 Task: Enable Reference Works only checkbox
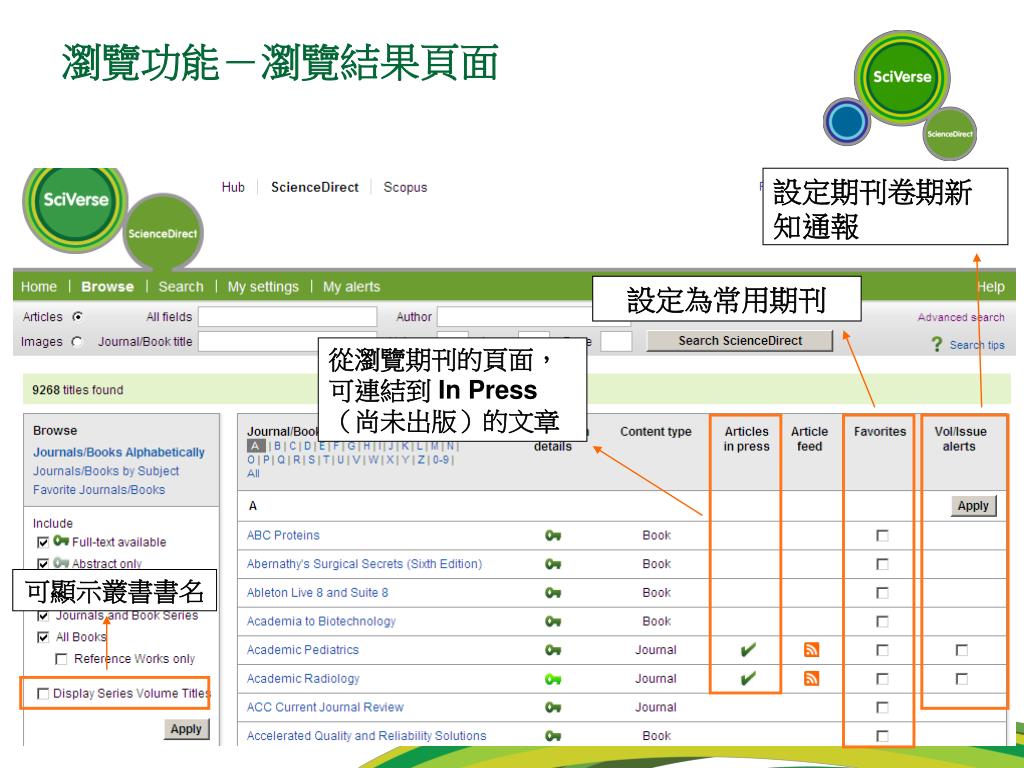tap(61, 659)
